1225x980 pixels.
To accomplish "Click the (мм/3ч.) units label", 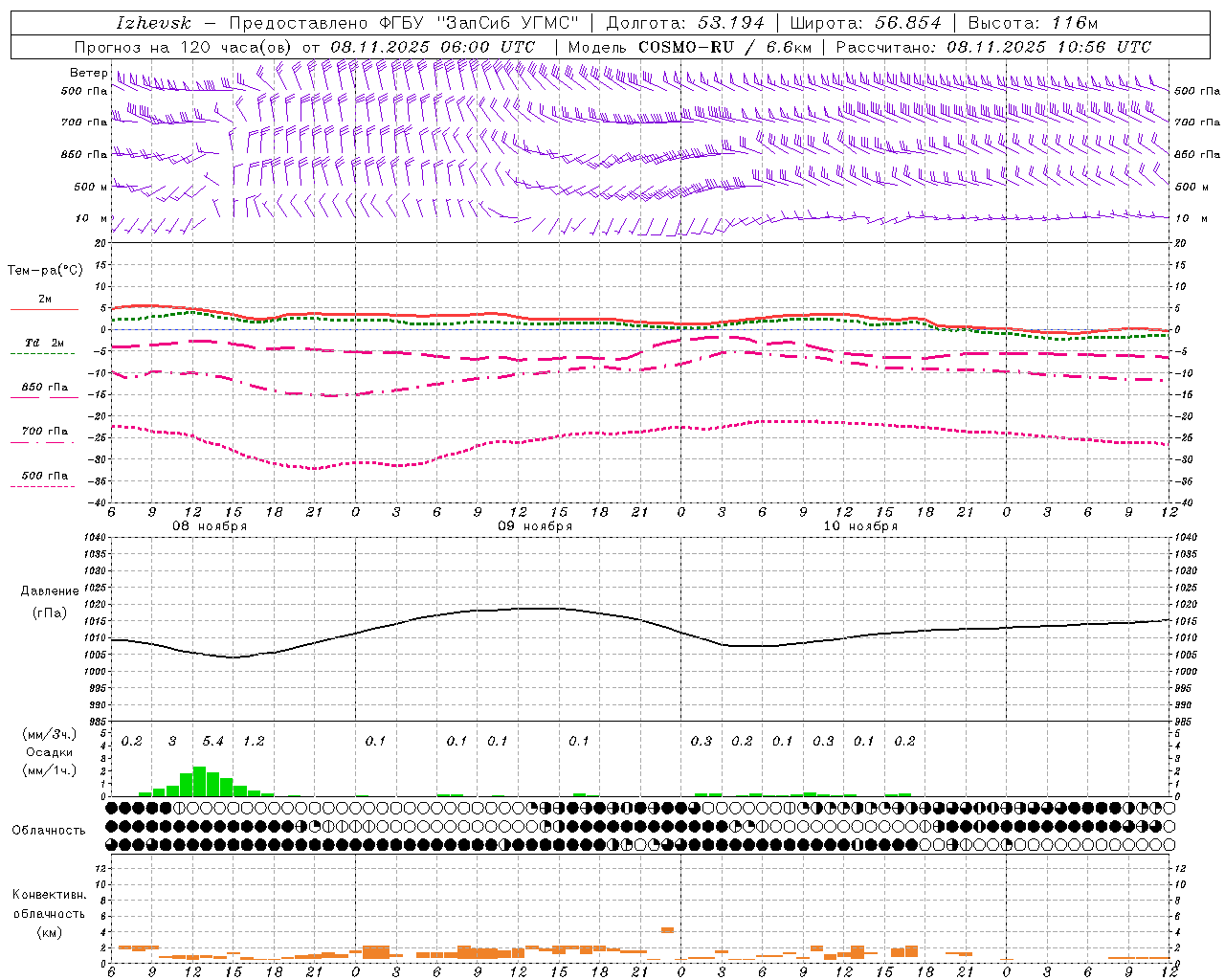I will point(50,734).
